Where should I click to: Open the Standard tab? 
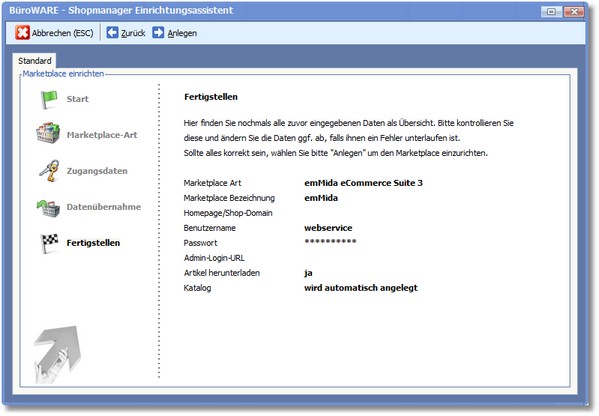coord(35,61)
